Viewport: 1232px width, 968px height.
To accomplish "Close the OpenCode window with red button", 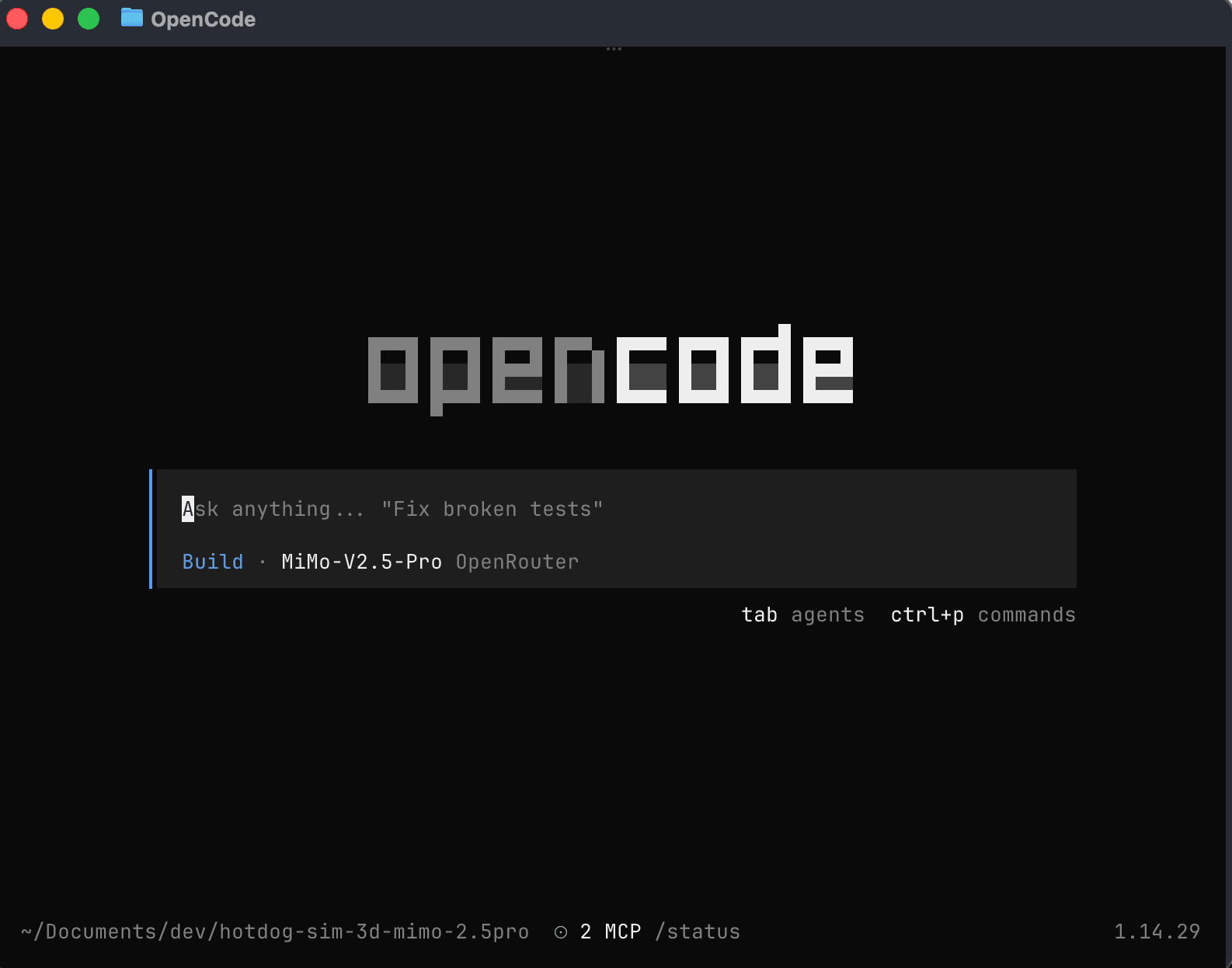I will tap(18, 19).
